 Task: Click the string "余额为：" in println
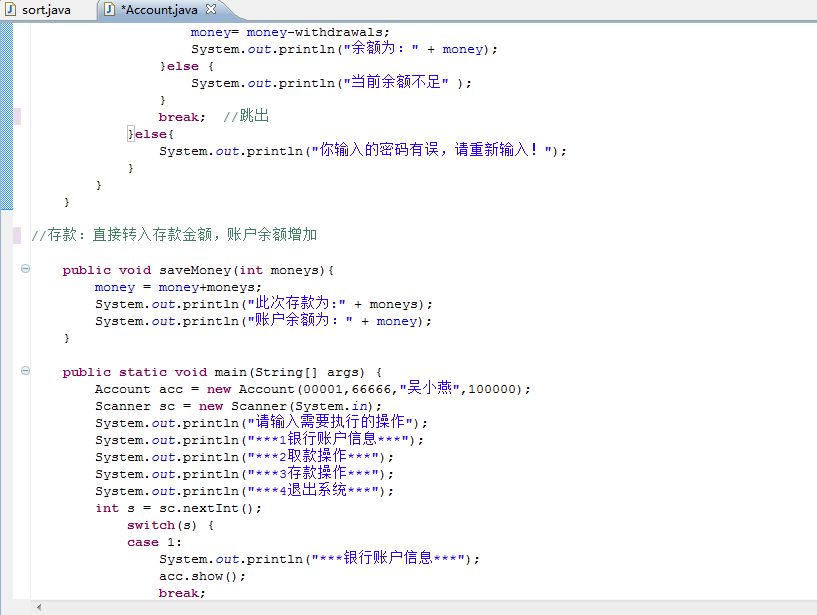pyautogui.click(x=381, y=48)
